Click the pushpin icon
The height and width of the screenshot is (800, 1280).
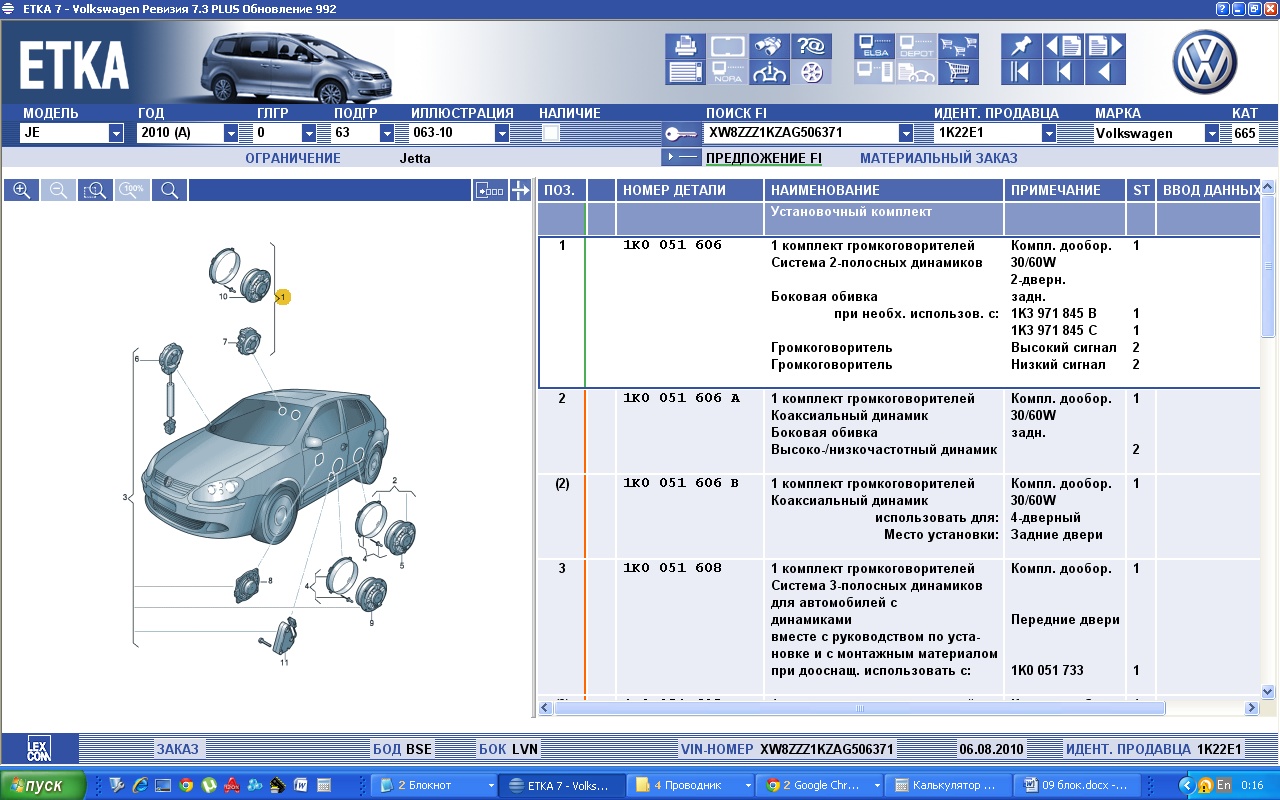1020,46
